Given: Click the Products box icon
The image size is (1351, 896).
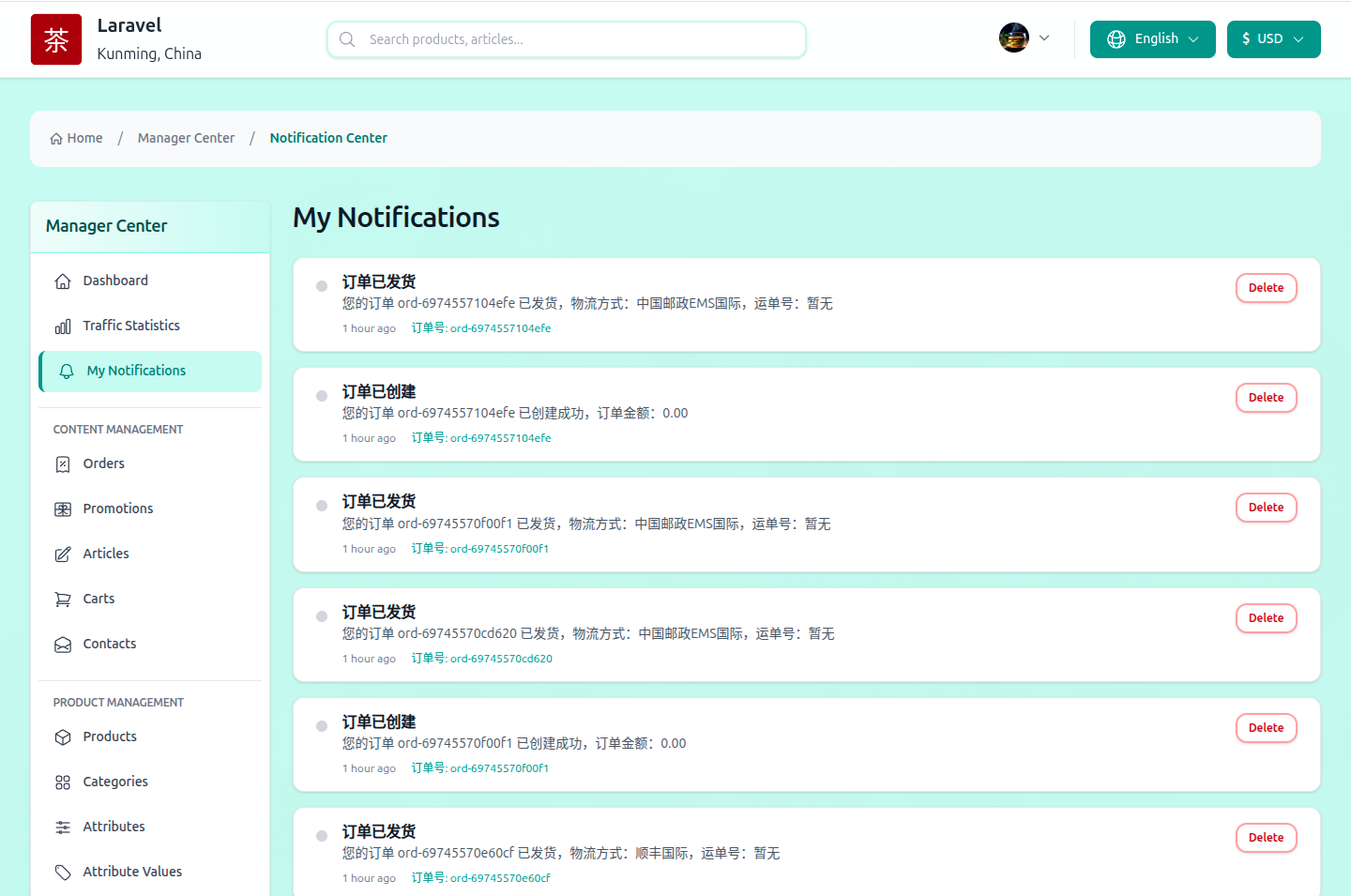Looking at the screenshot, I should pos(63,737).
